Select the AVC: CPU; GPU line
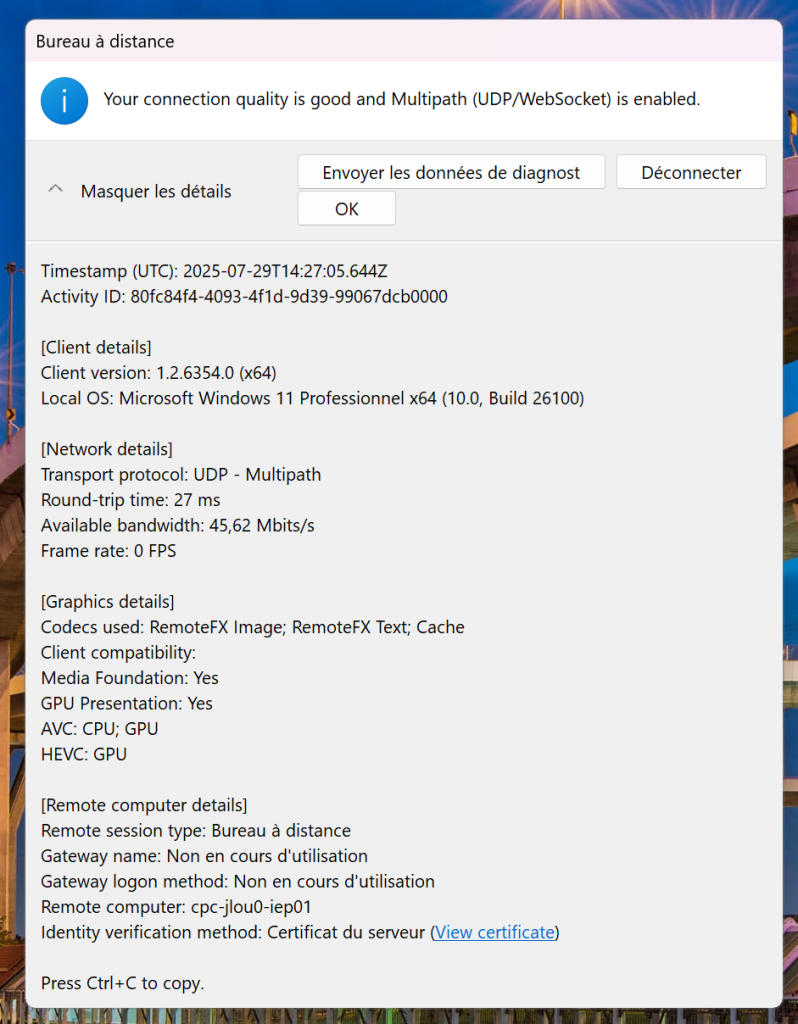 tap(99, 729)
